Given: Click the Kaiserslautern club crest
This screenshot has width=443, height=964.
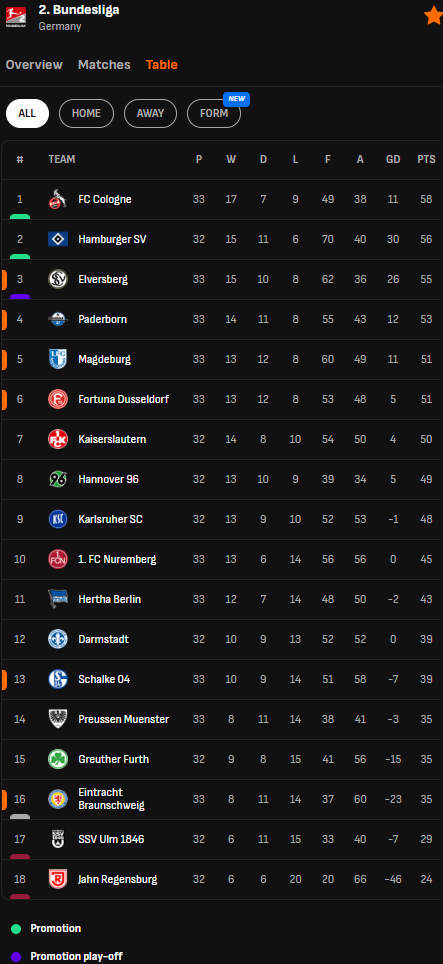Looking at the screenshot, I should pyautogui.click(x=58, y=439).
